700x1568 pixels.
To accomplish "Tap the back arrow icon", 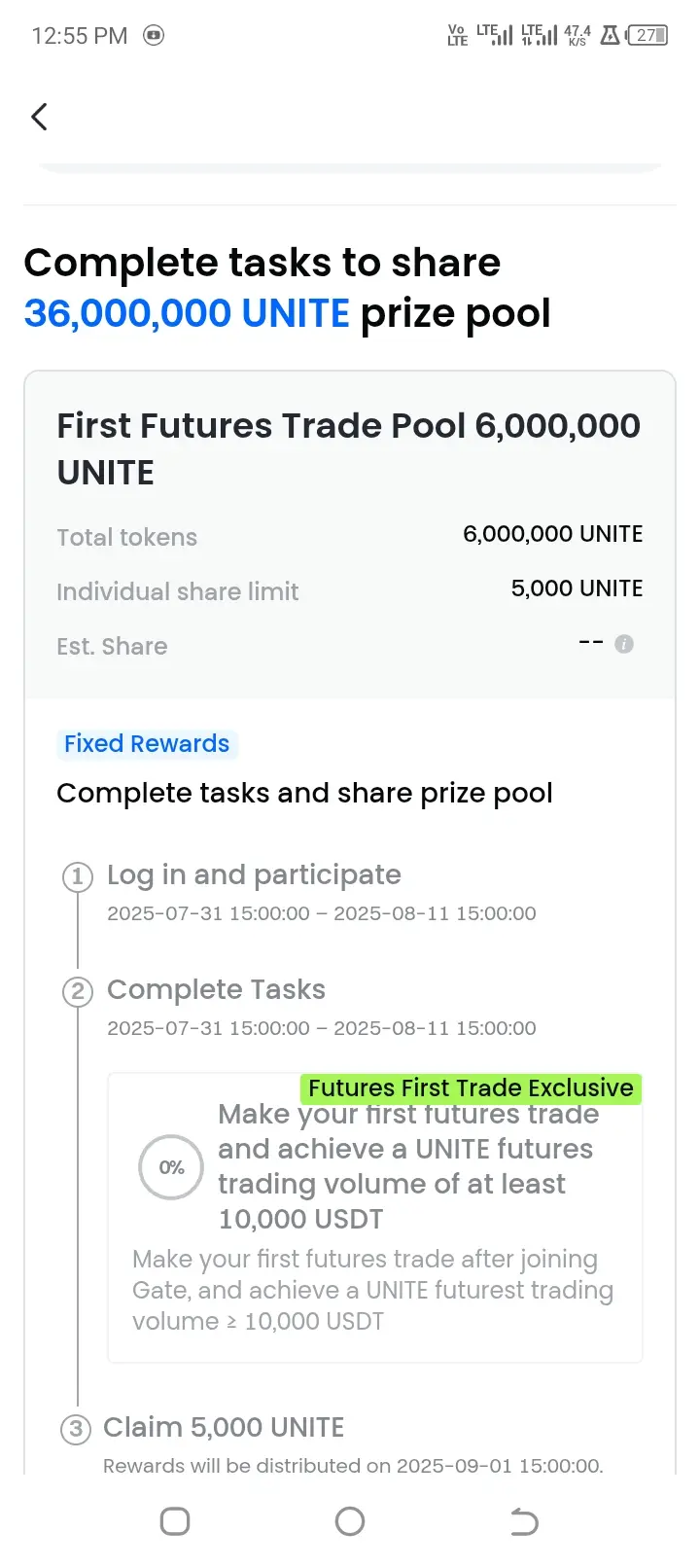I will pyautogui.click(x=39, y=117).
